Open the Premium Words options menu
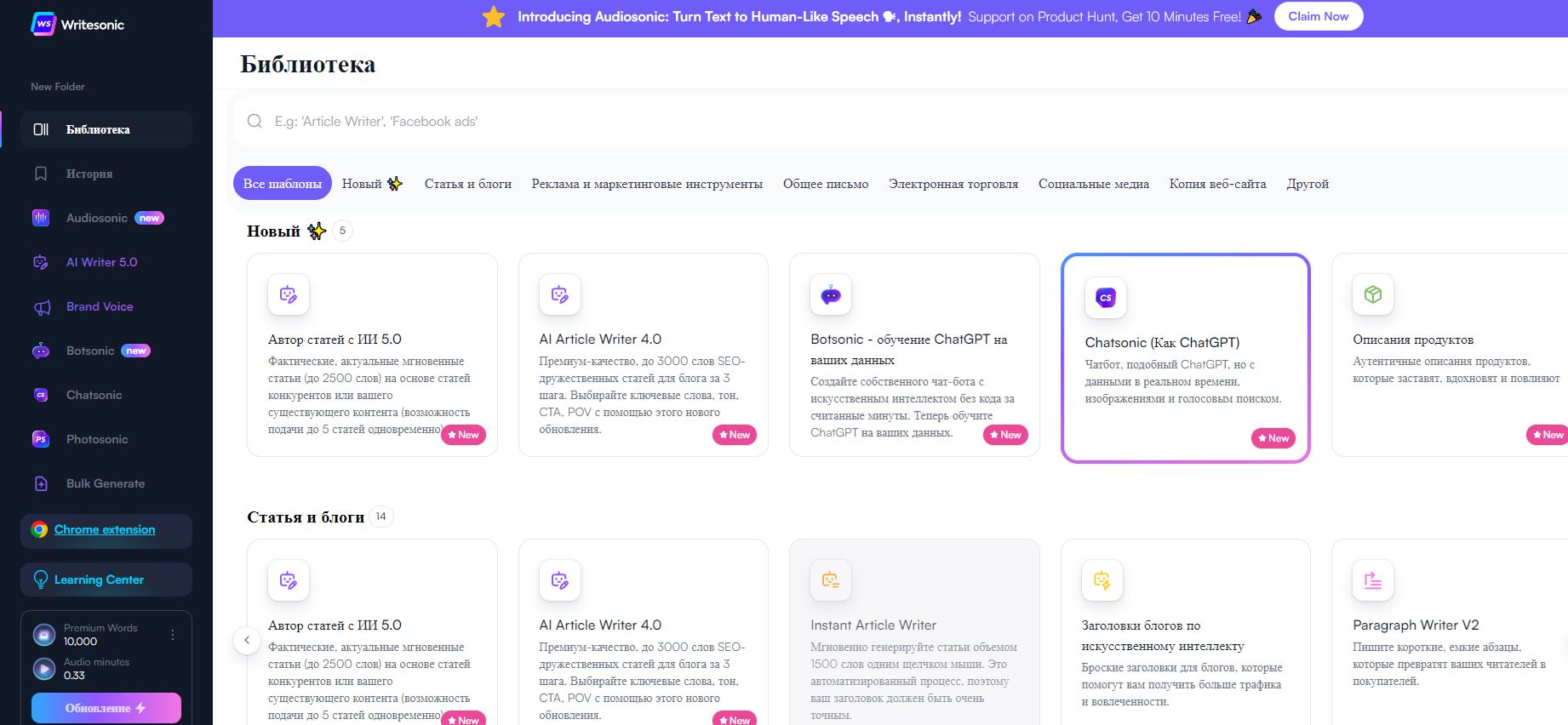The width and height of the screenshot is (1568, 725). (173, 635)
